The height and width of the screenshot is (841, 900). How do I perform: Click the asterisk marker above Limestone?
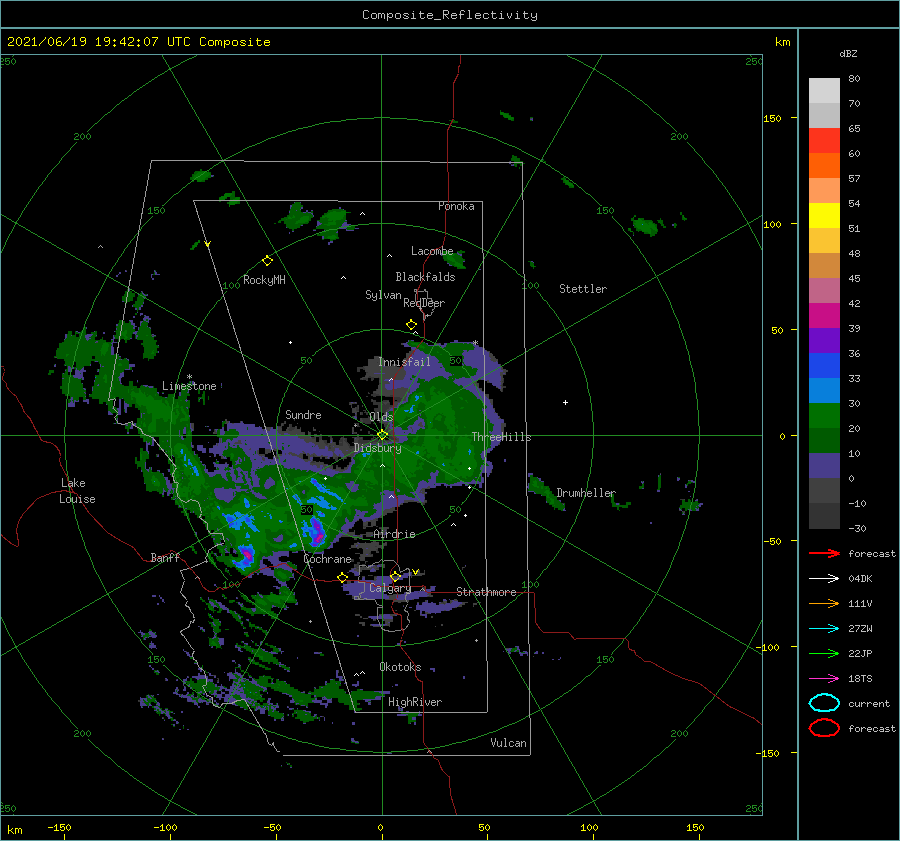189,377
